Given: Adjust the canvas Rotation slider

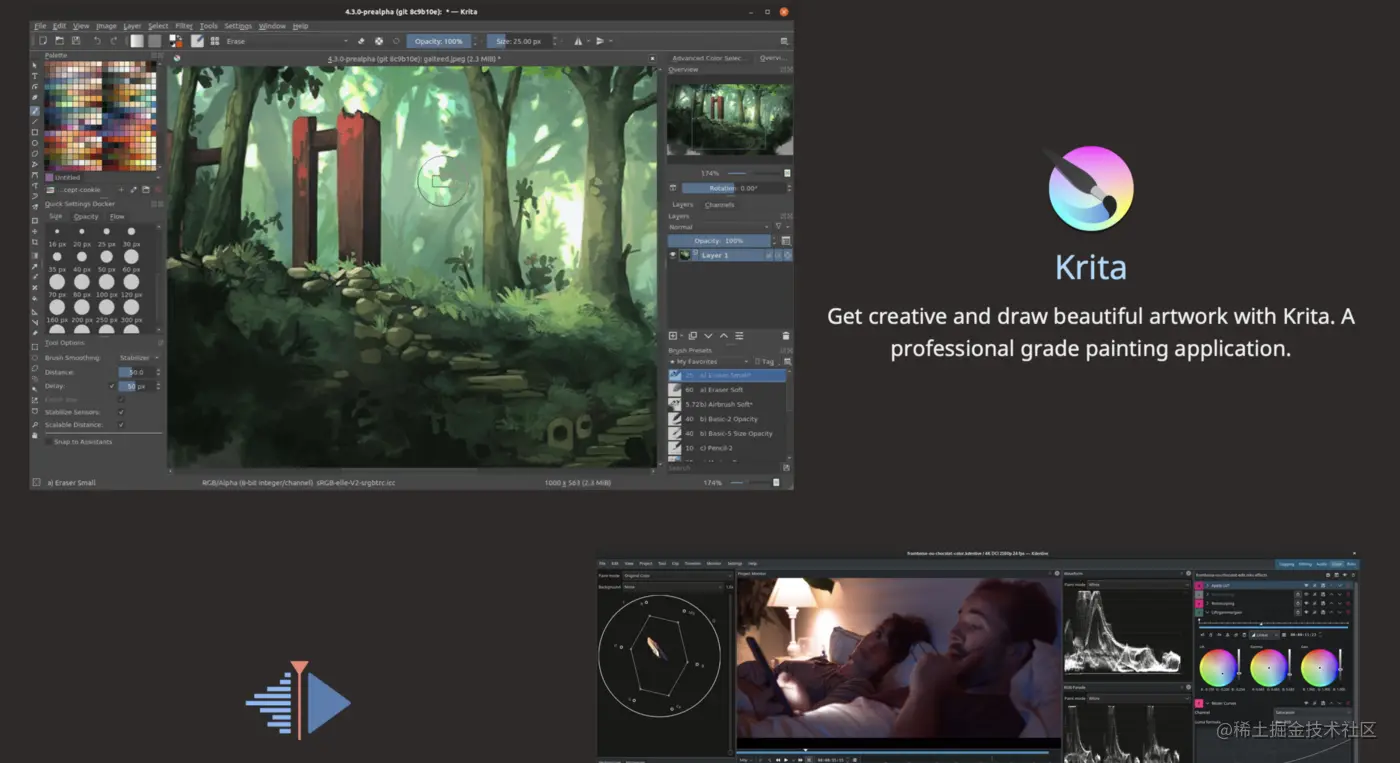Looking at the screenshot, I should point(733,188).
